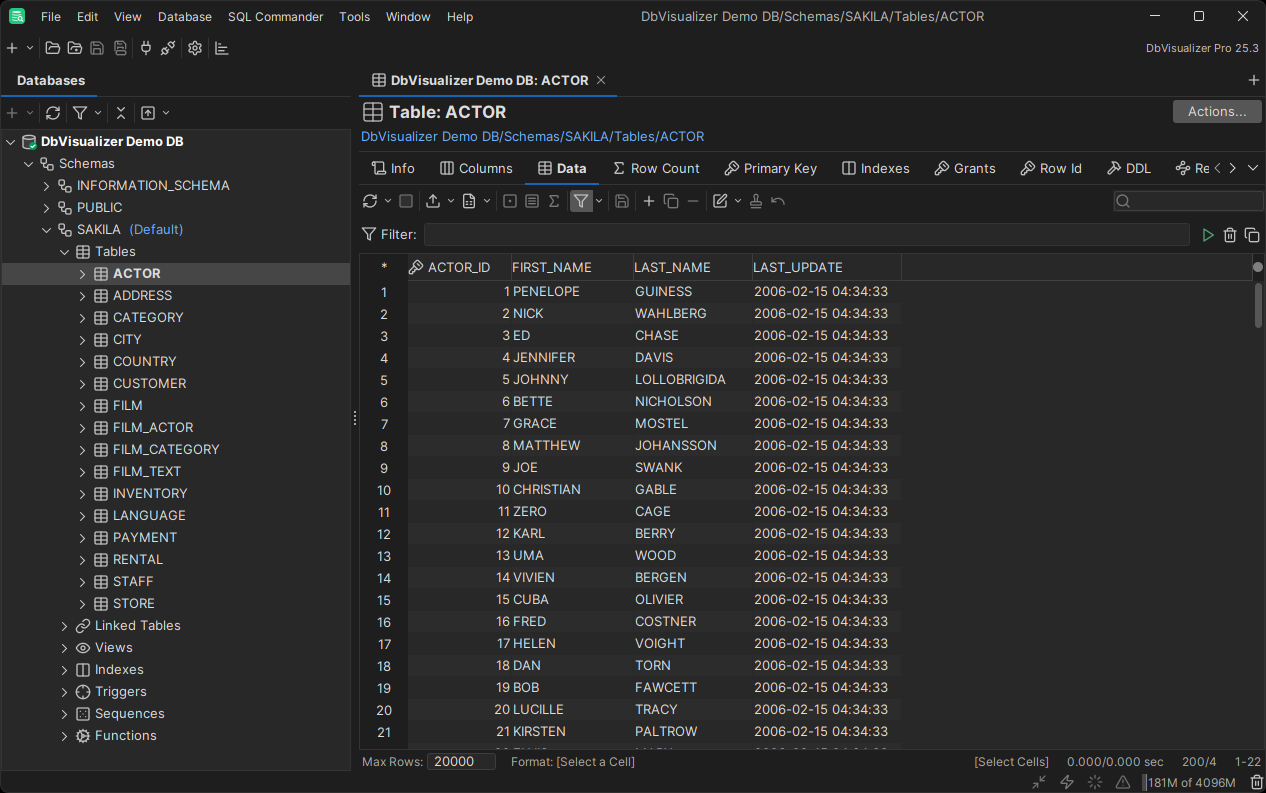This screenshot has height=793, width=1266.
Task: Open Tool Properties via the gear icon
Action: (195, 48)
